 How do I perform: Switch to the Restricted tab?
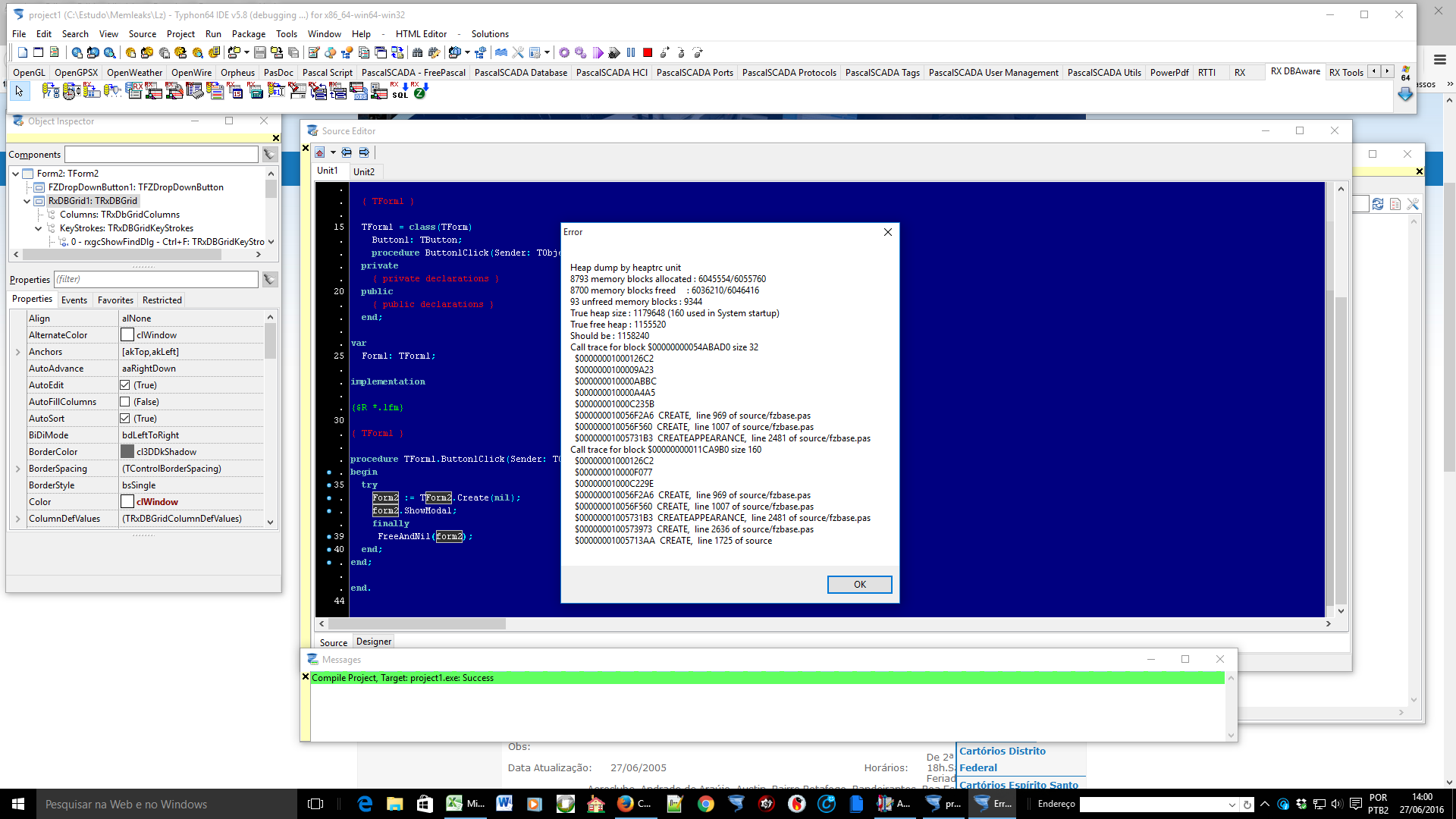[162, 300]
